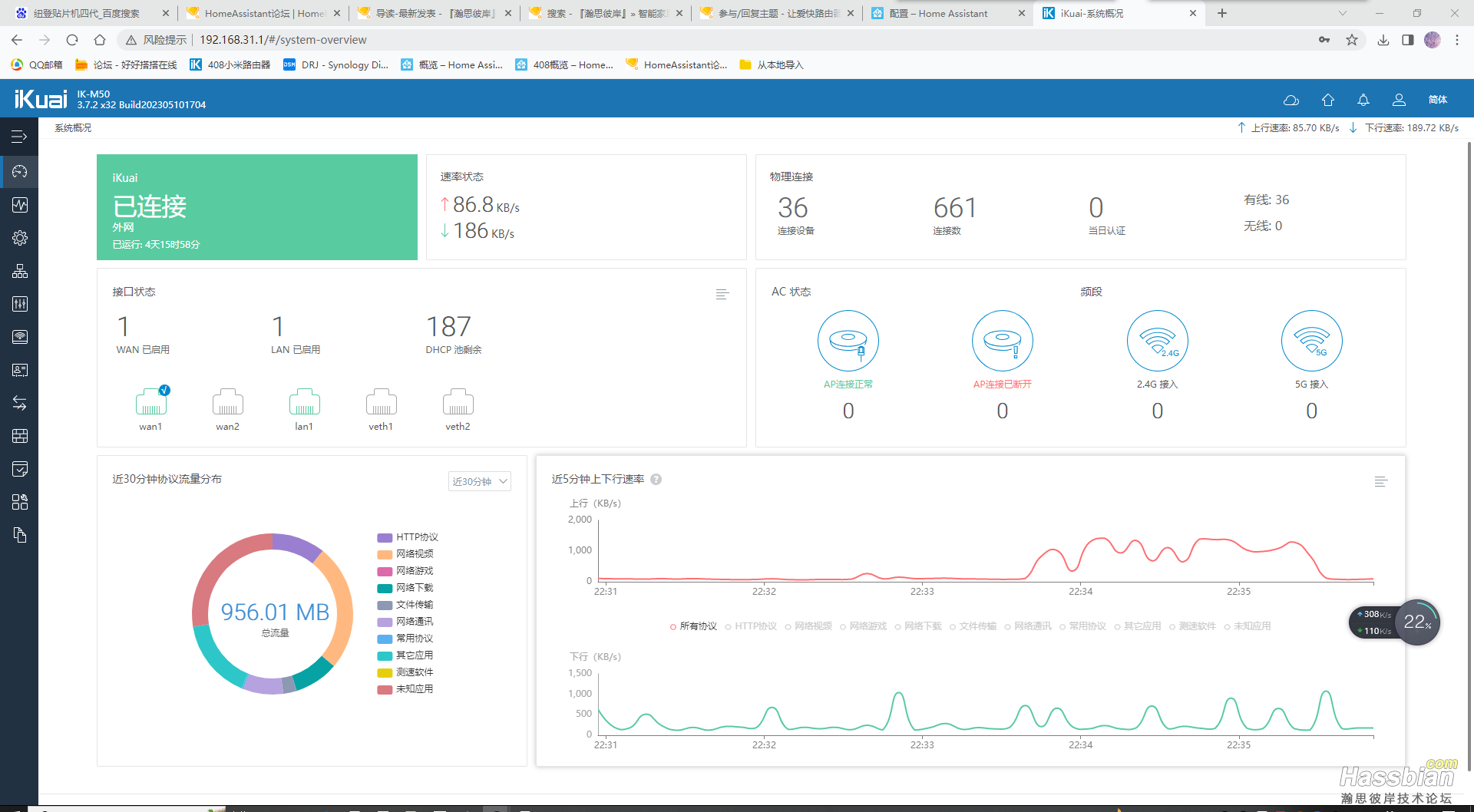This screenshot has height=812, width=1474.
Task: Open flow control sliders sidebar icon
Action: click(19, 304)
